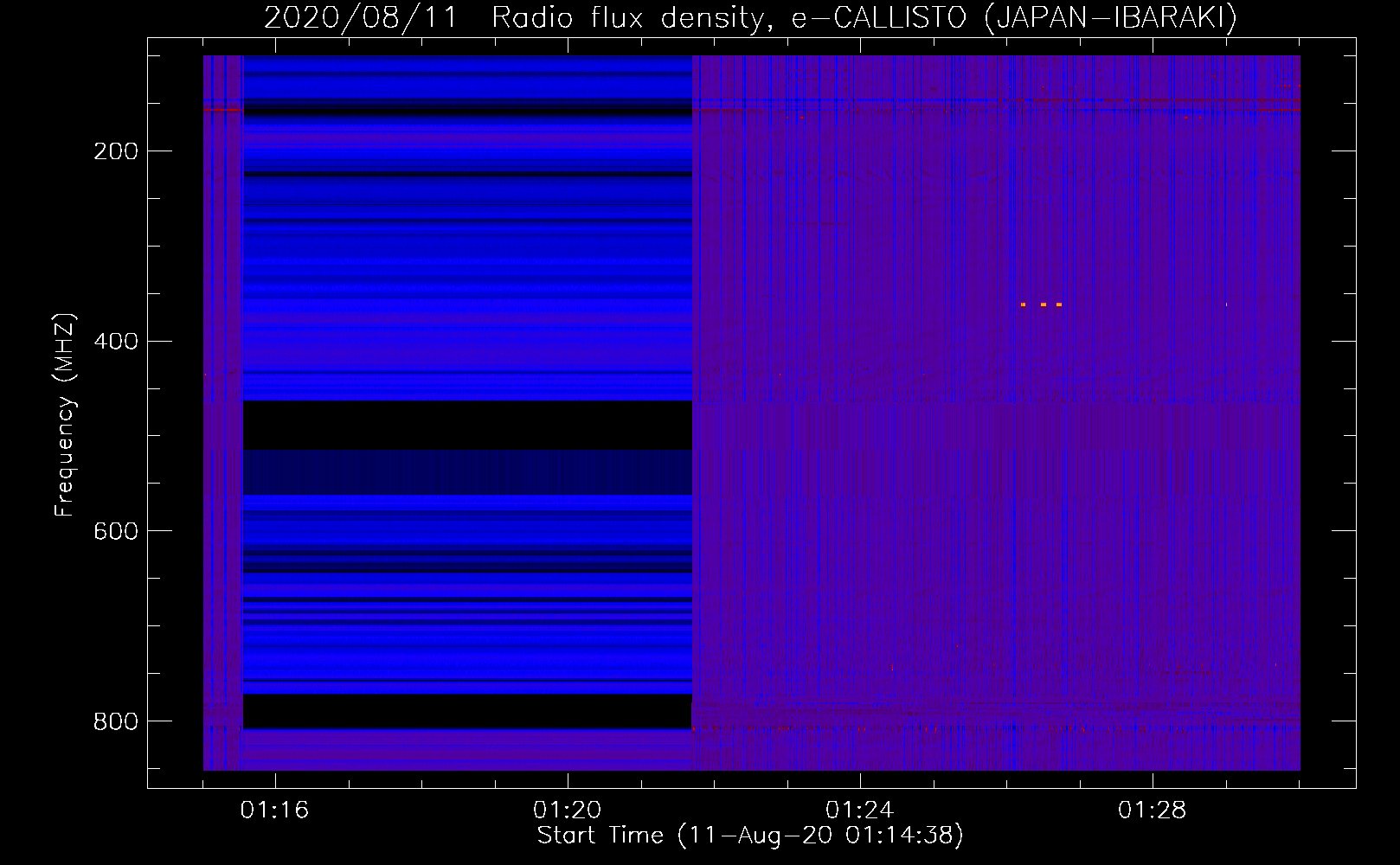Viewport: 1400px width, 865px height.
Task: Click the 400 frequency tick label
Action: (116, 342)
